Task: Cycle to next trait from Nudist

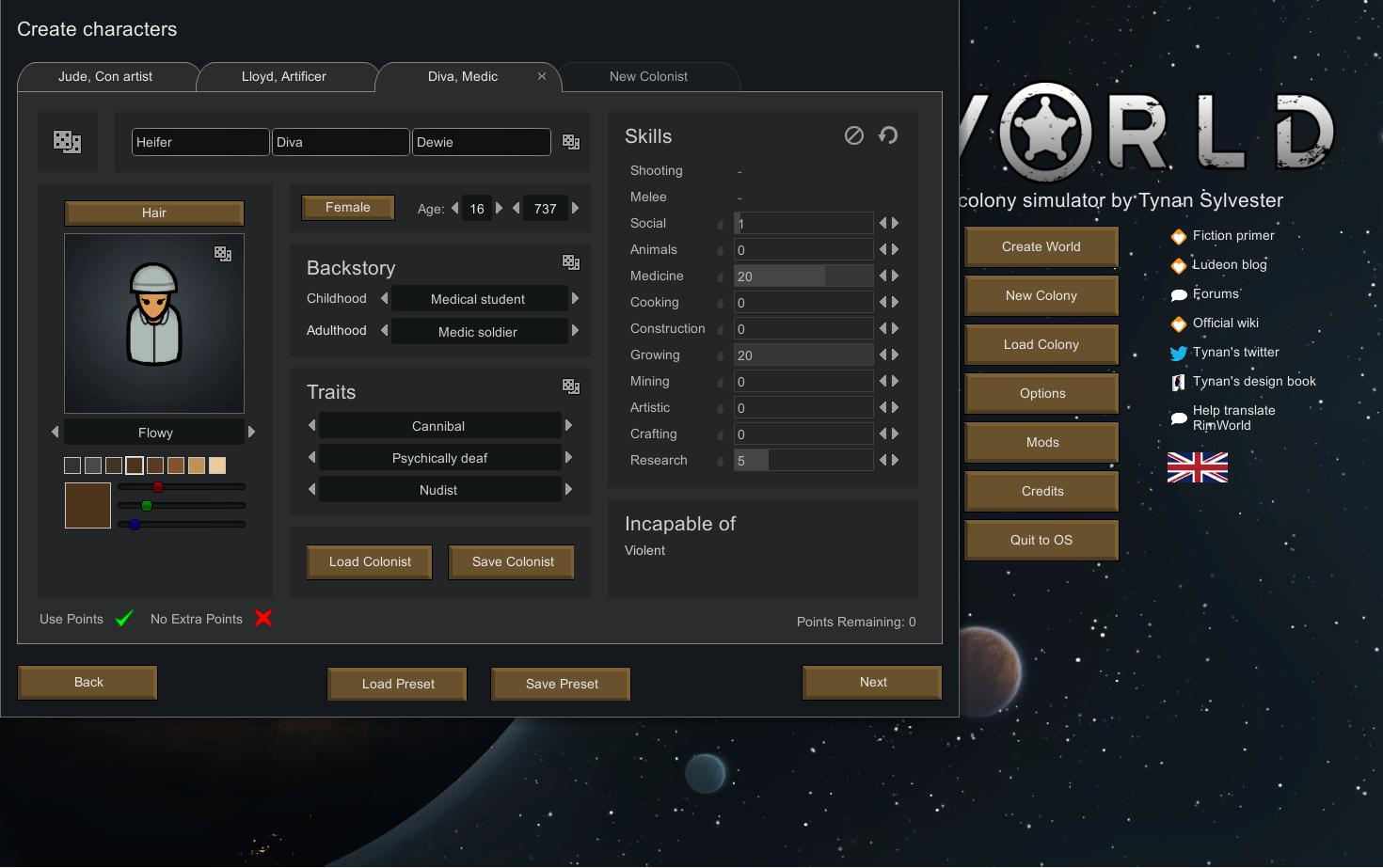Action: click(568, 489)
